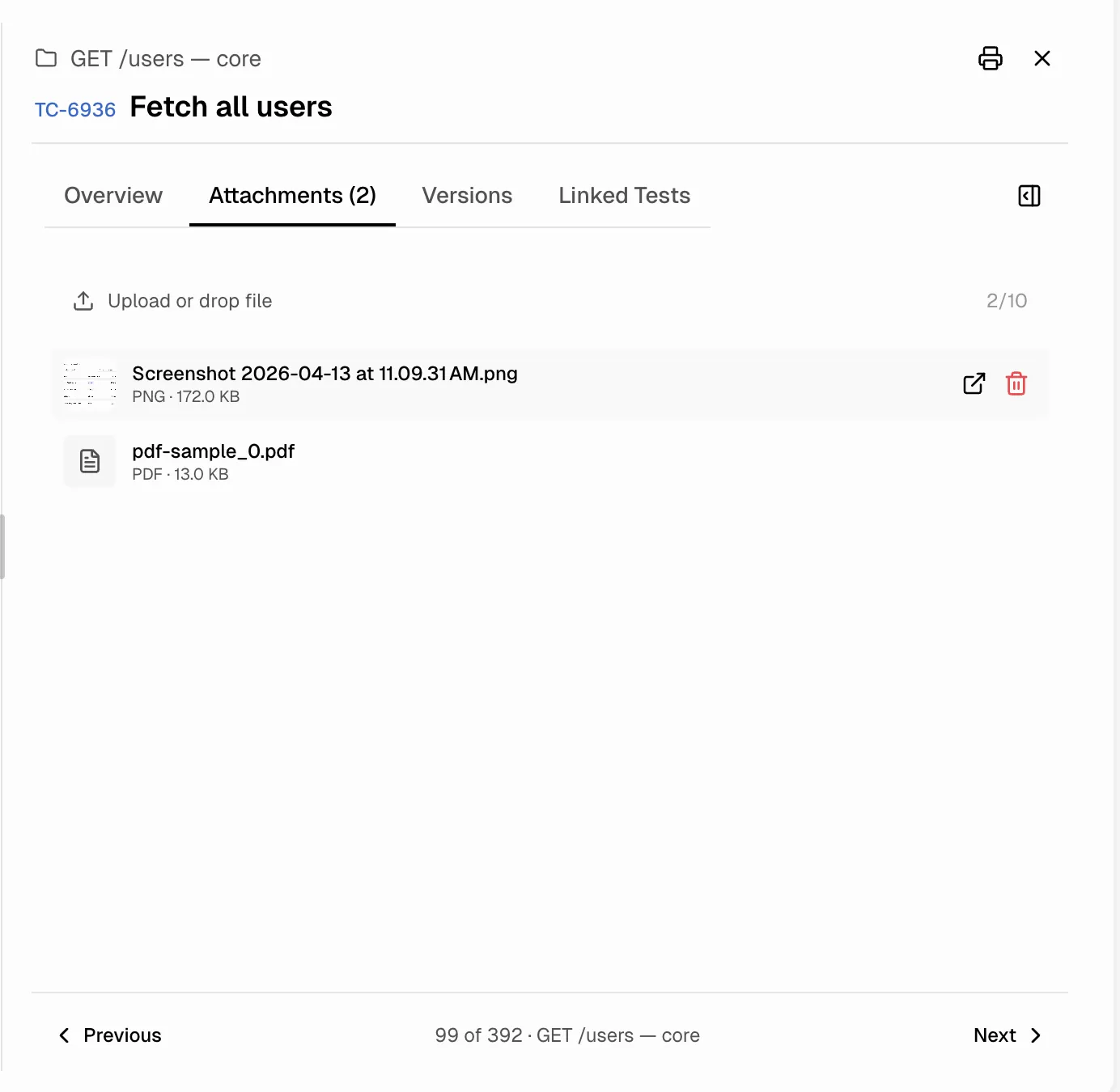Screen dimensions: 1120x1092
Task: Click the print icon
Action: pos(990,58)
